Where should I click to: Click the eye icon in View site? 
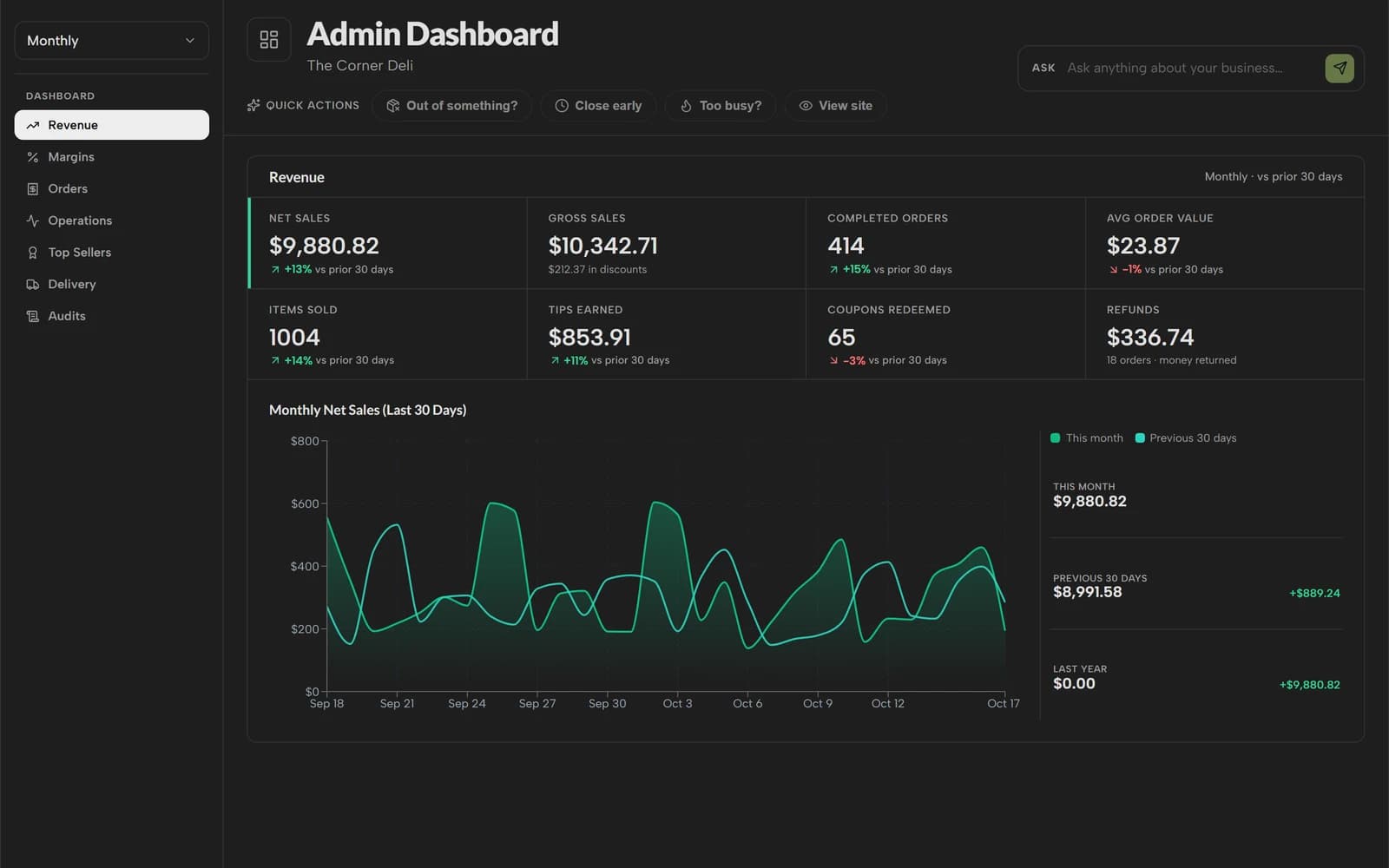pyautogui.click(x=806, y=105)
